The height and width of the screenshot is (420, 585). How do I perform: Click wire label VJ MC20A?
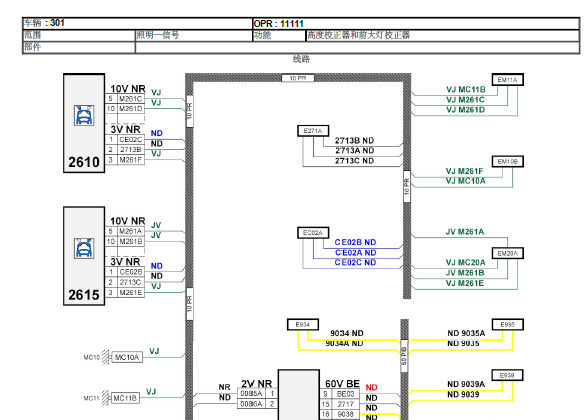point(466,263)
